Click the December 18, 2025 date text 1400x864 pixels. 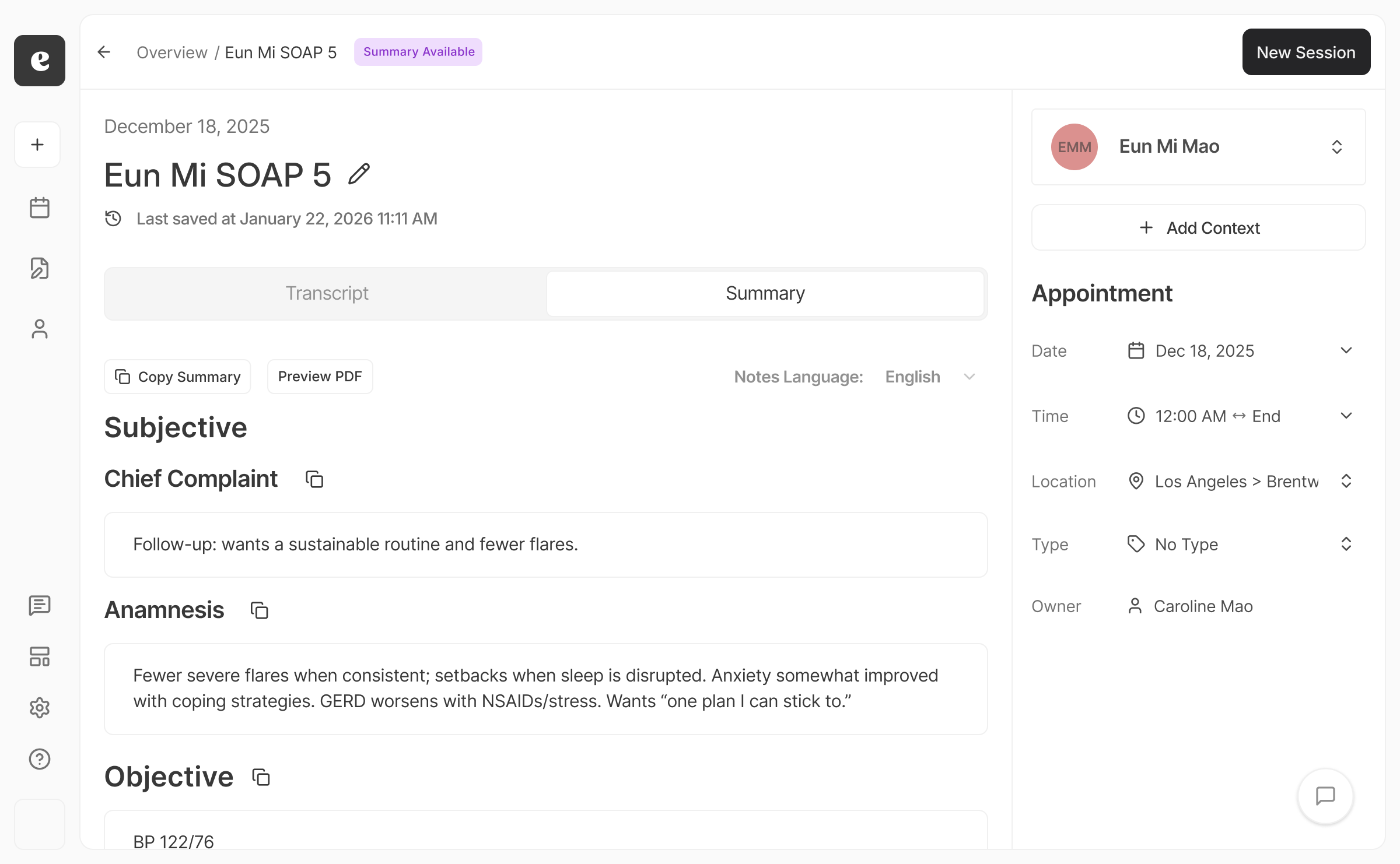pos(187,127)
